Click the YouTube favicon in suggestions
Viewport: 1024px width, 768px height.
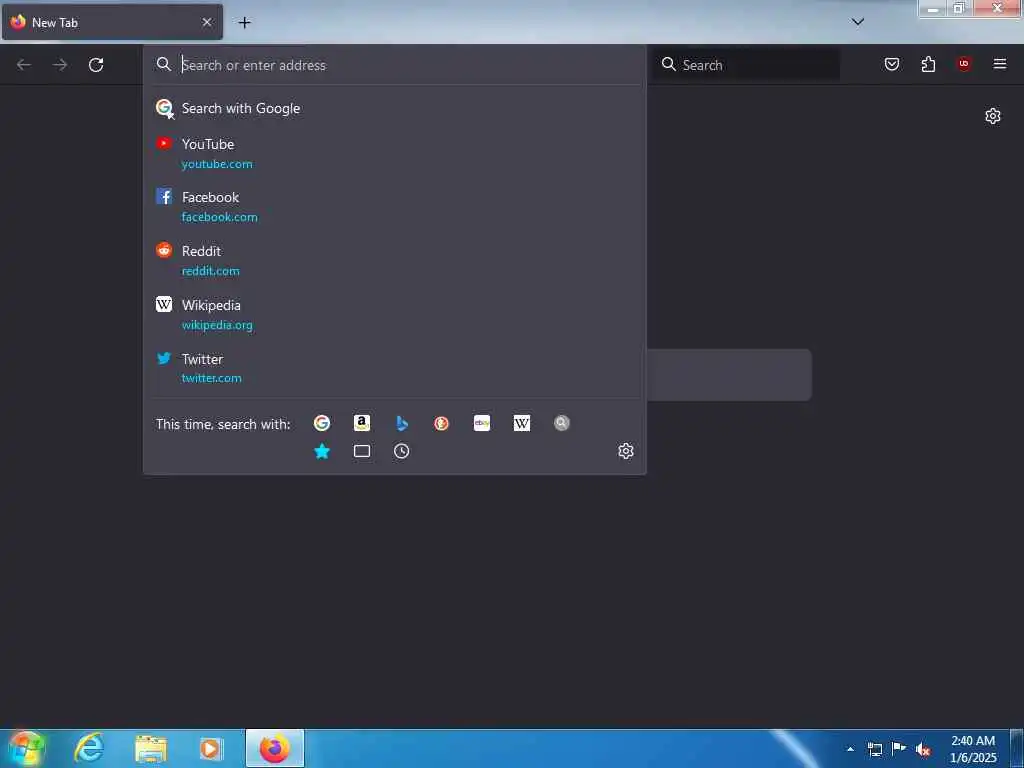tap(164, 143)
